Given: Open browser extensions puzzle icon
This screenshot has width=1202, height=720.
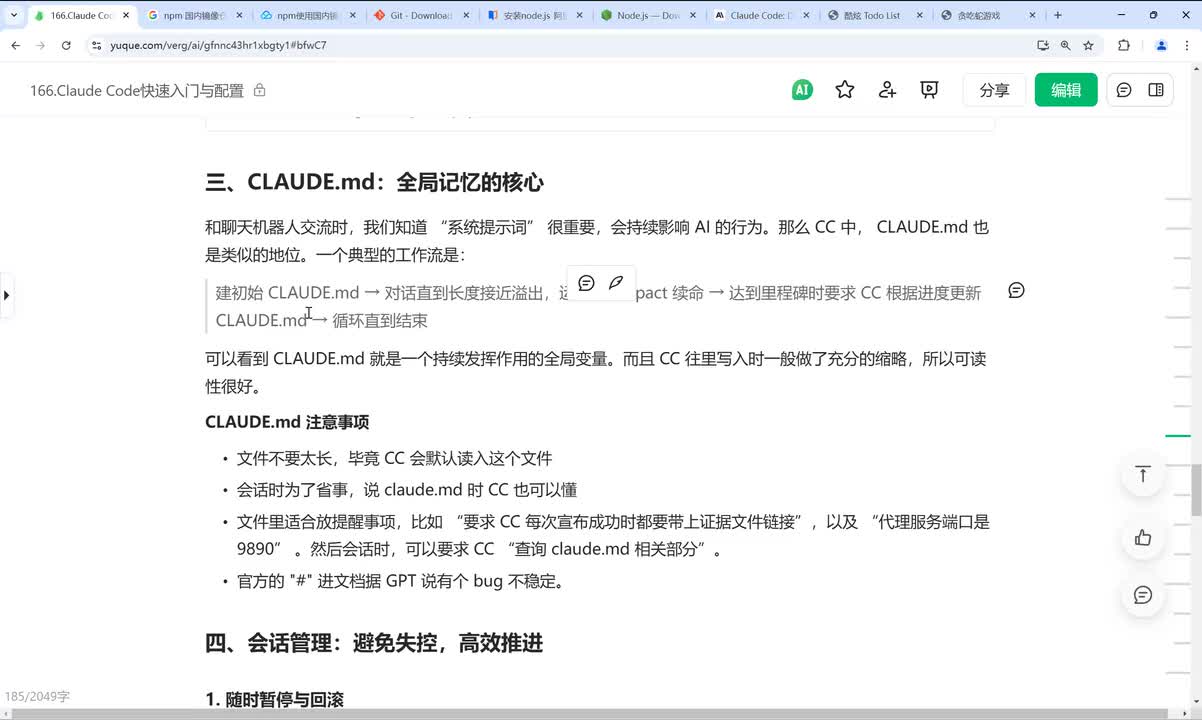Looking at the screenshot, I should (1123, 46).
